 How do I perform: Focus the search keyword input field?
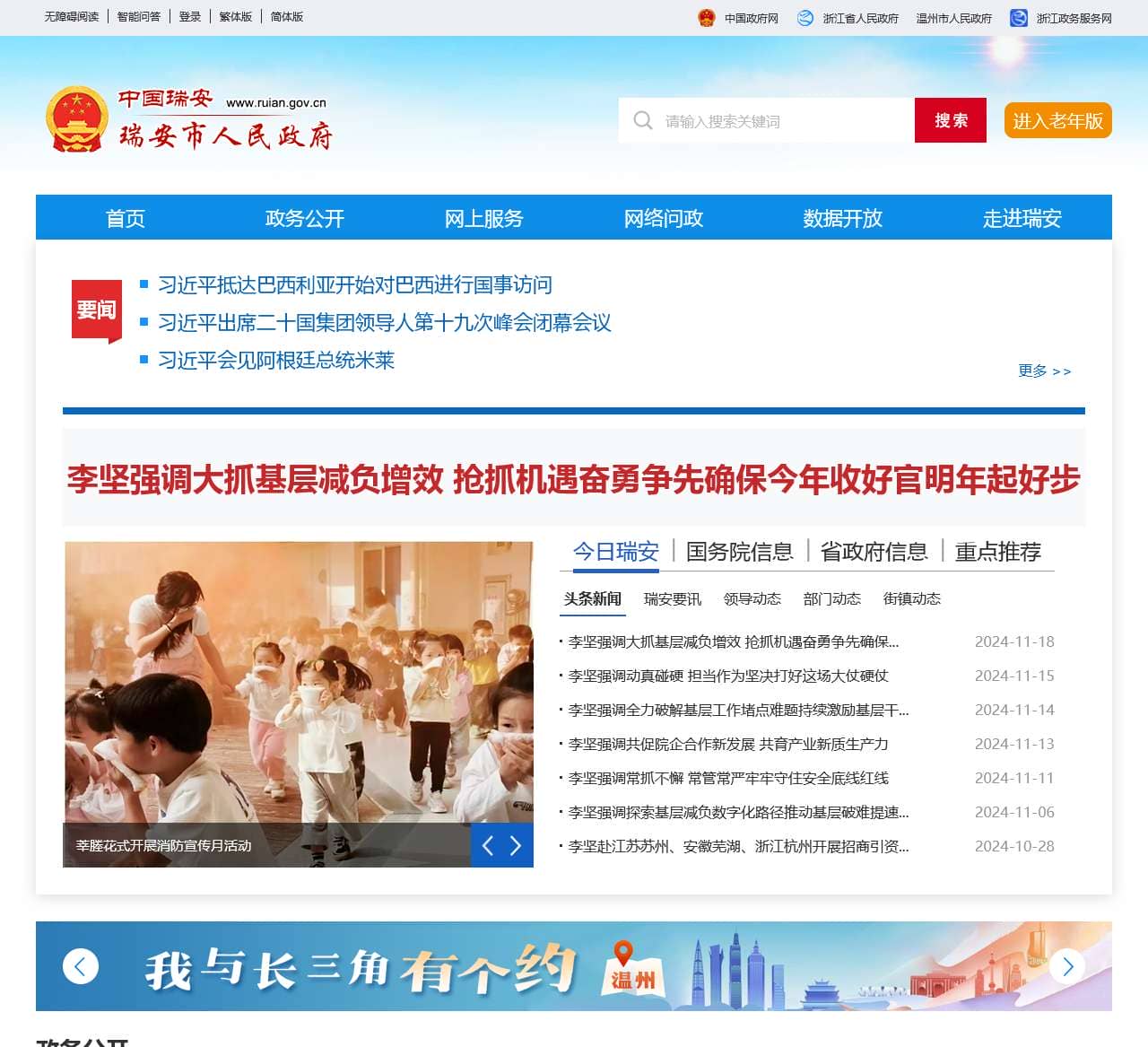pos(767,120)
